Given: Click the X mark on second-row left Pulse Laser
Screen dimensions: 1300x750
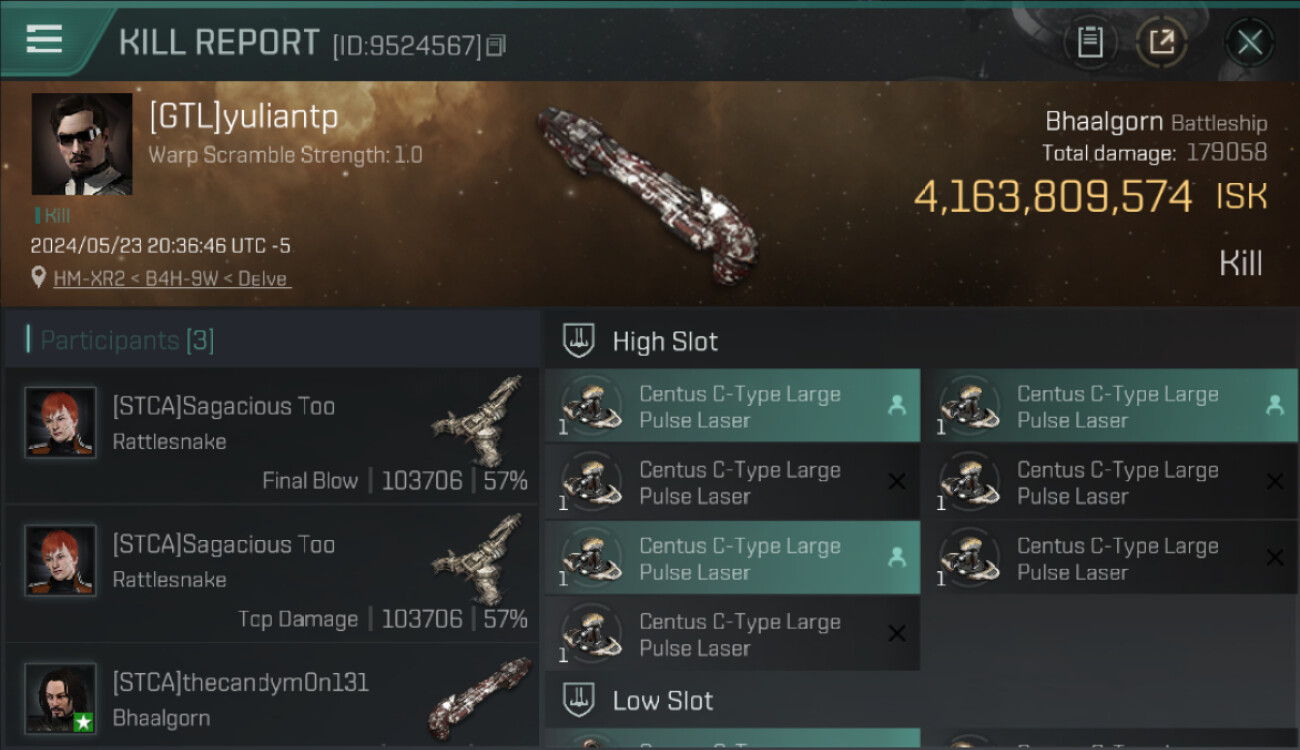Looking at the screenshot, I should coord(897,482).
